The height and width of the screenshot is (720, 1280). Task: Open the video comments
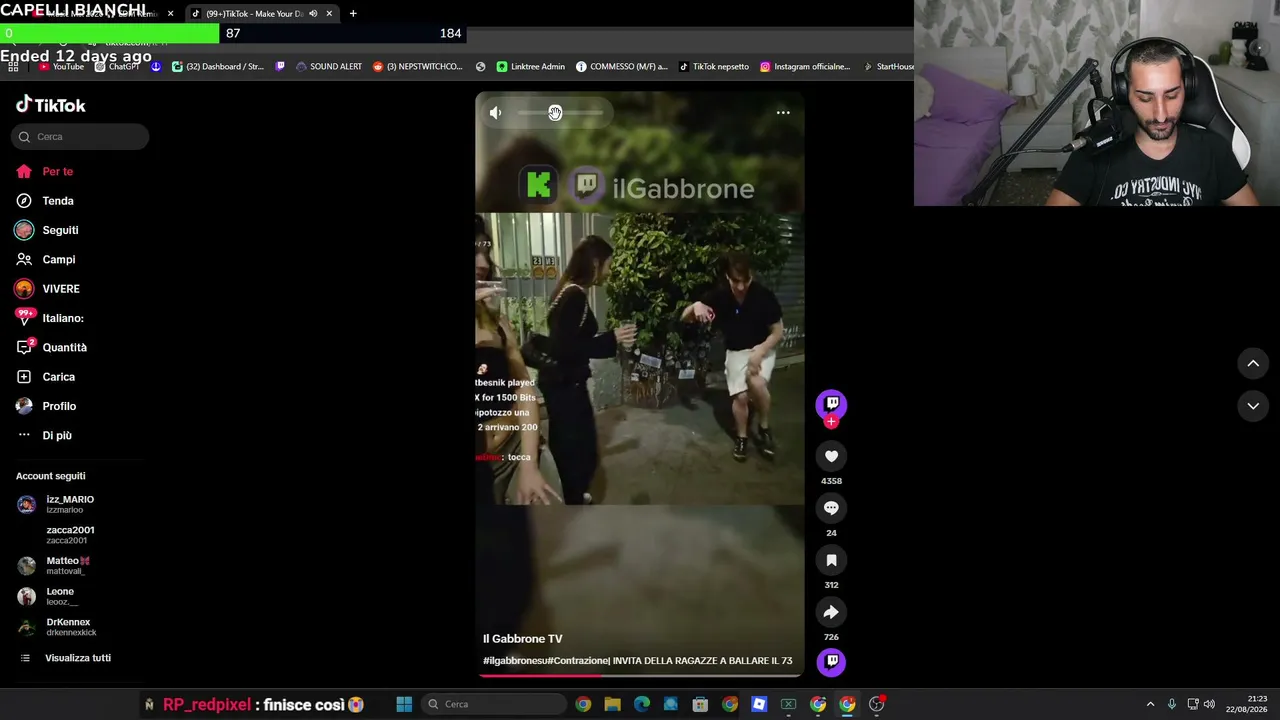831,508
